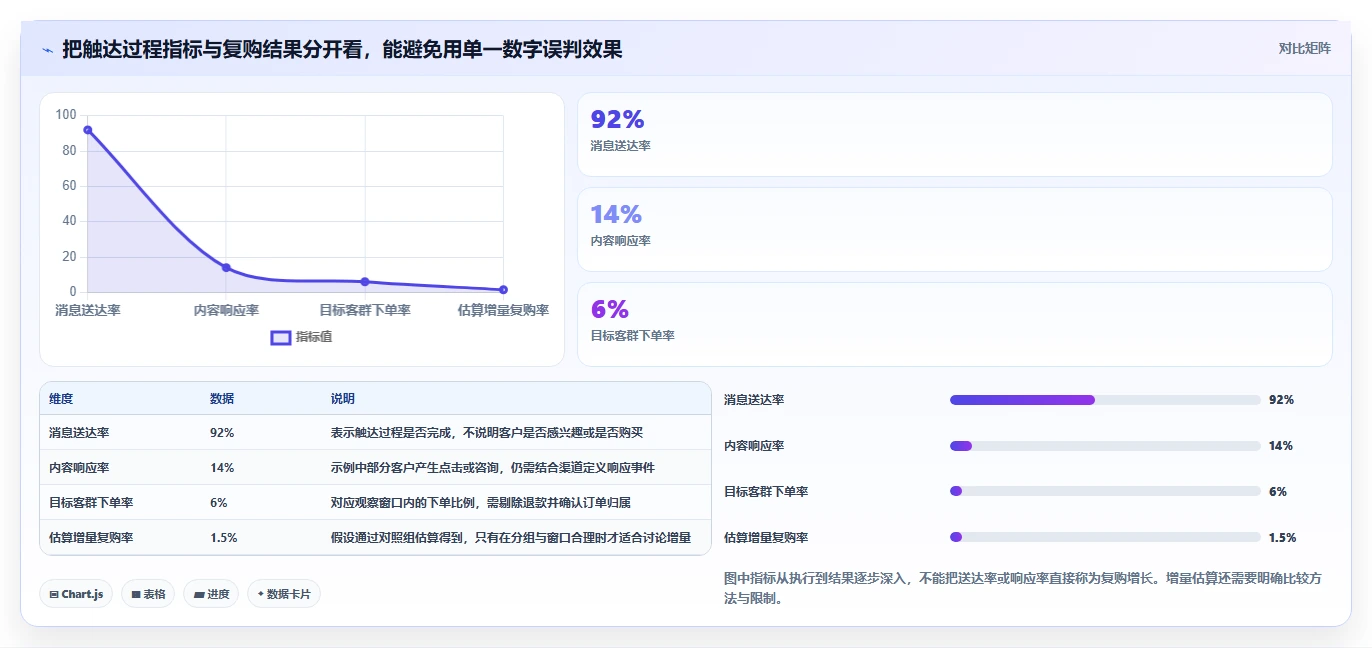Image resolution: width=1372 pixels, height=648 pixels.
Task: Click the 内容响应率 table row cell
Action: (x=79, y=468)
